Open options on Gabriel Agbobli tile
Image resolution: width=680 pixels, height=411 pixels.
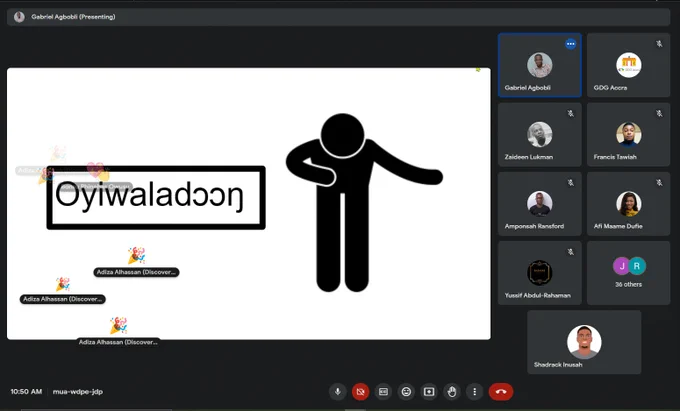[571, 44]
